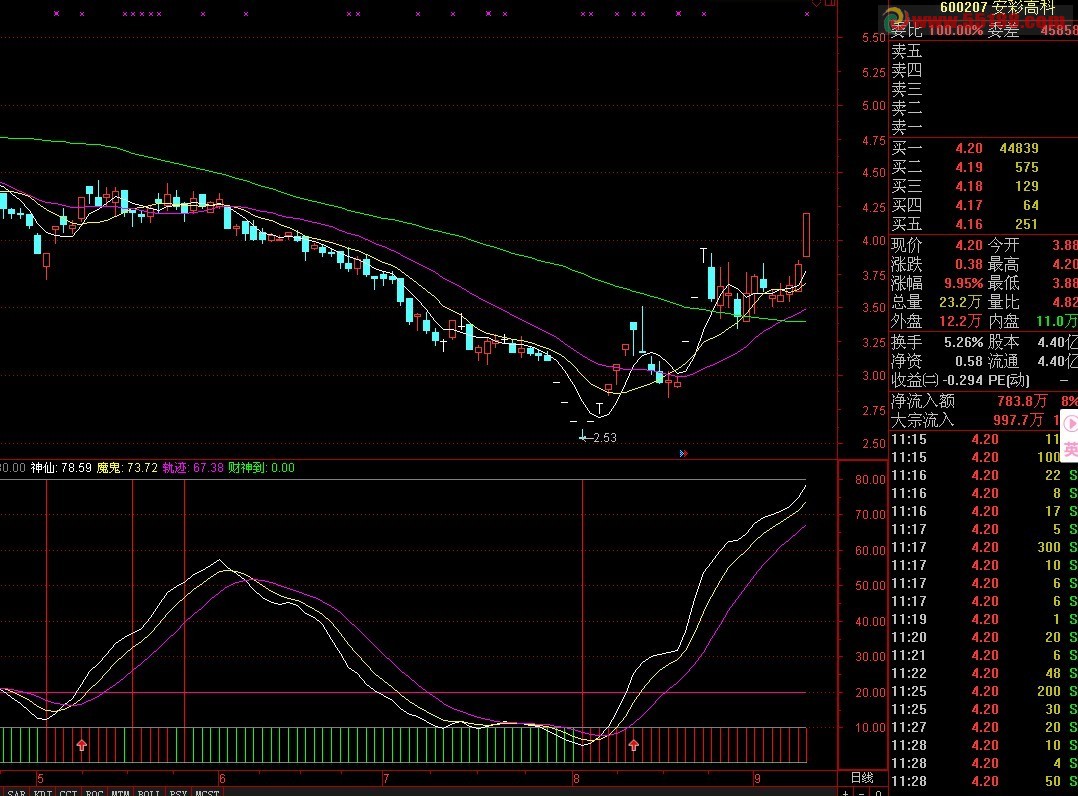Screen dimensions: 1078x796
Task: Click the 卖一 ask row label
Action: pos(906,126)
